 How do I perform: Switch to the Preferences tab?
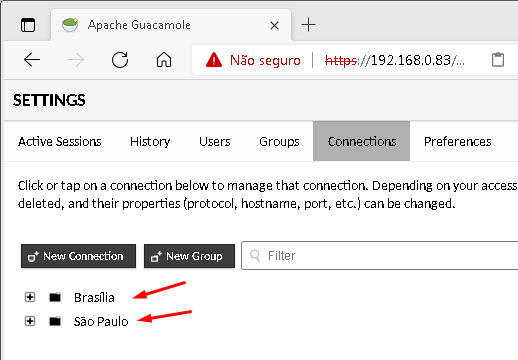458,141
